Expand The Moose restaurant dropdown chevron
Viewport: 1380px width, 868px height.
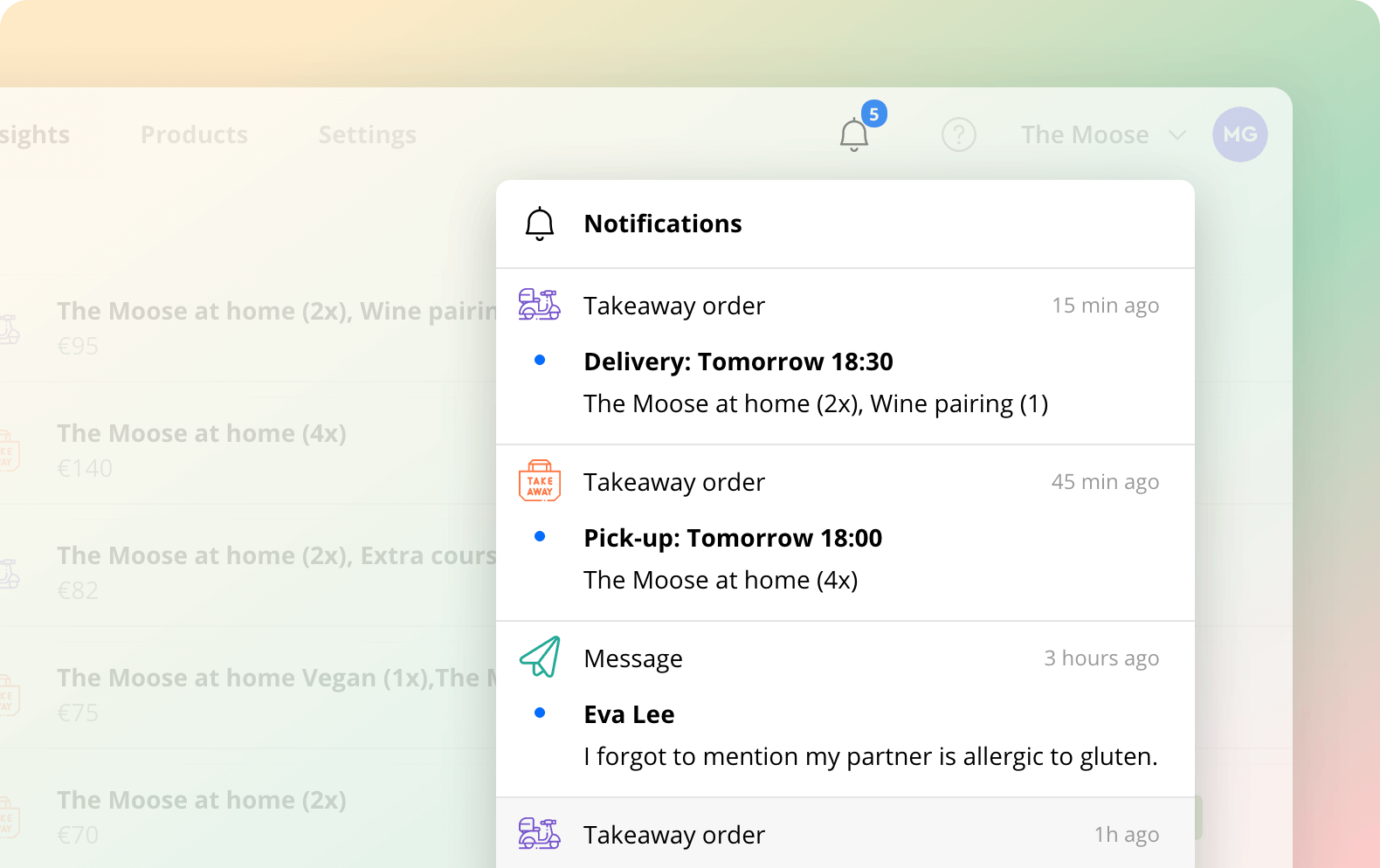[x=1177, y=135]
